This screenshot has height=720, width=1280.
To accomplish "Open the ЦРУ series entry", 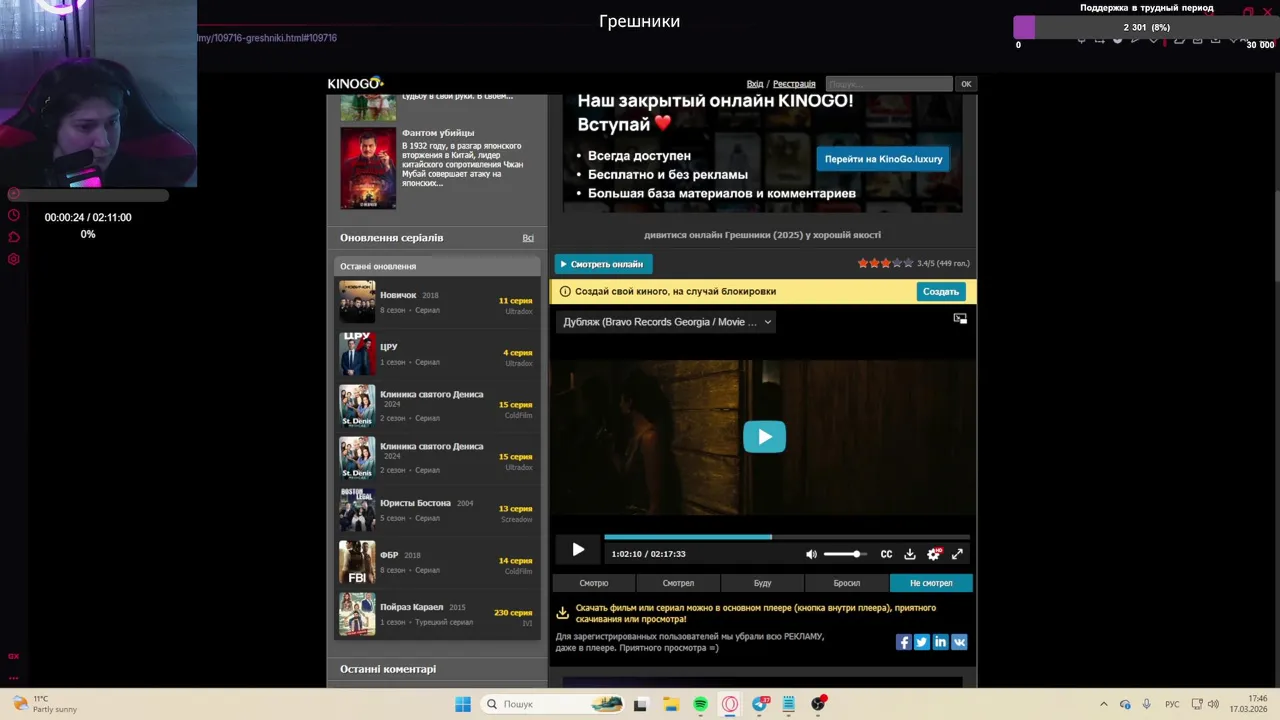I will [x=437, y=354].
